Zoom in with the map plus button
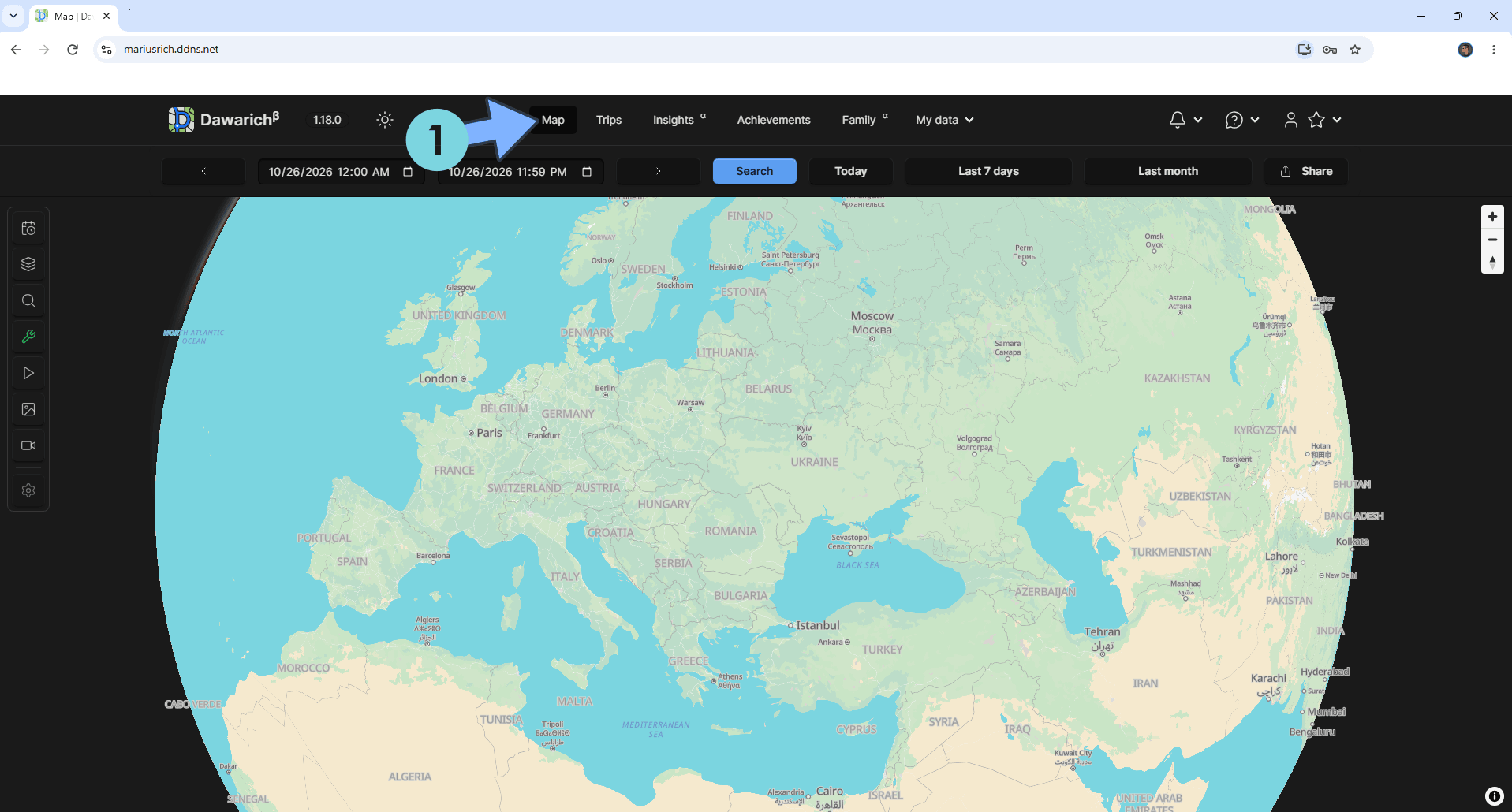Image resolution: width=1512 pixels, height=812 pixels. (x=1492, y=217)
